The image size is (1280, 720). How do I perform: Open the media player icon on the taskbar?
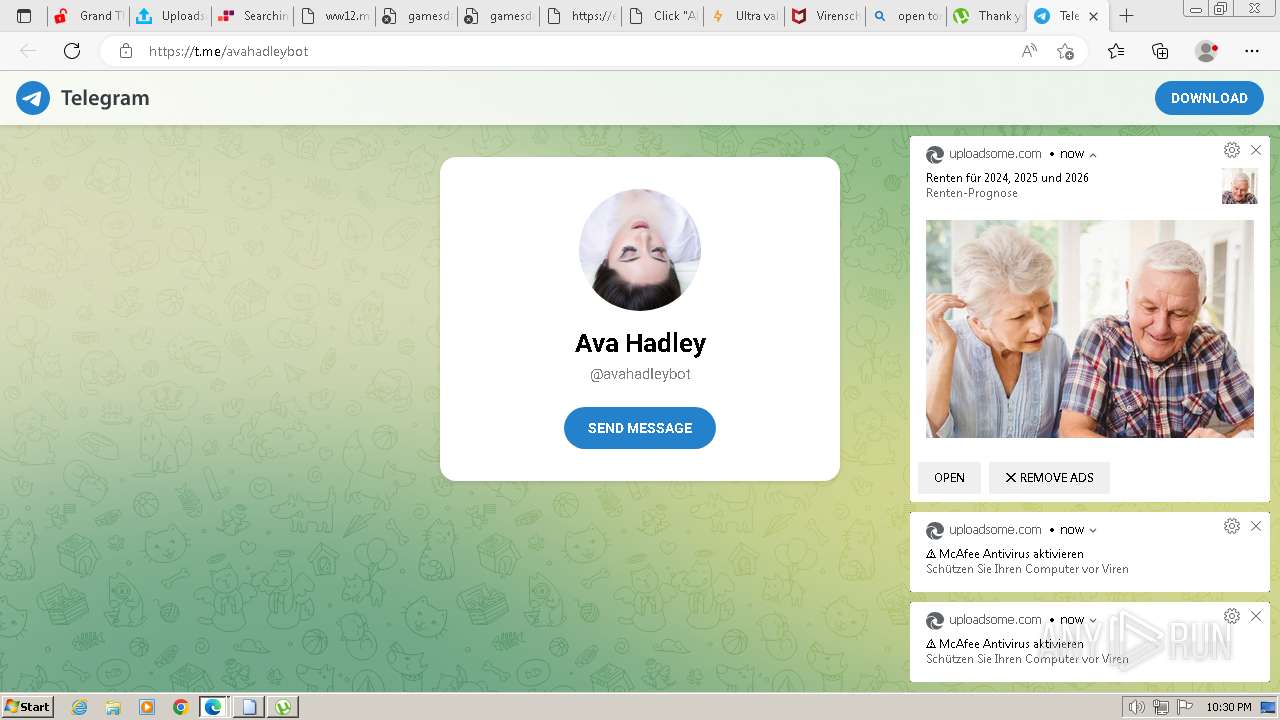[147, 707]
